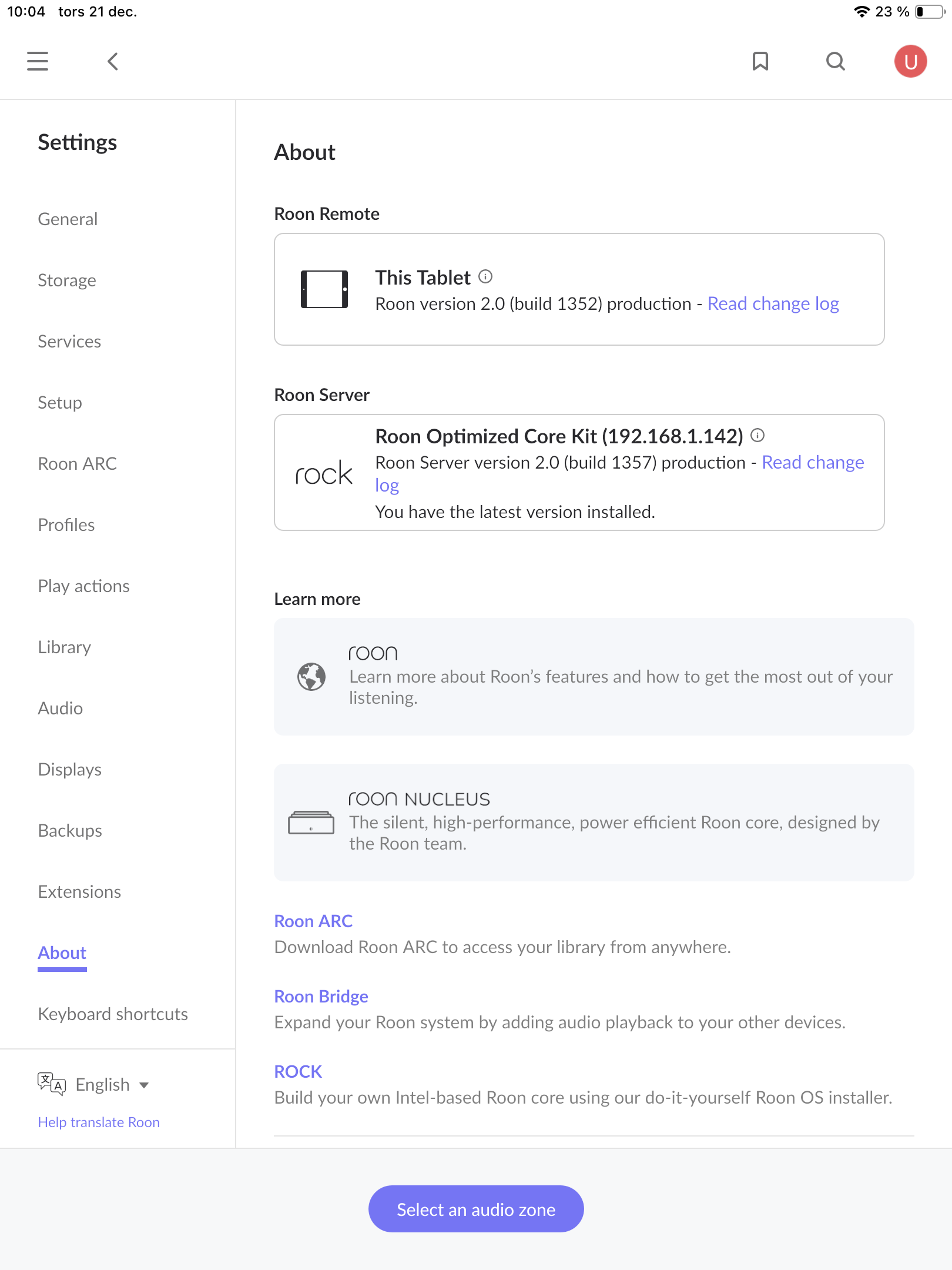Go back using the arrow icon
The height and width of the screenshot is (1270, 952).
tap(113, 61)
